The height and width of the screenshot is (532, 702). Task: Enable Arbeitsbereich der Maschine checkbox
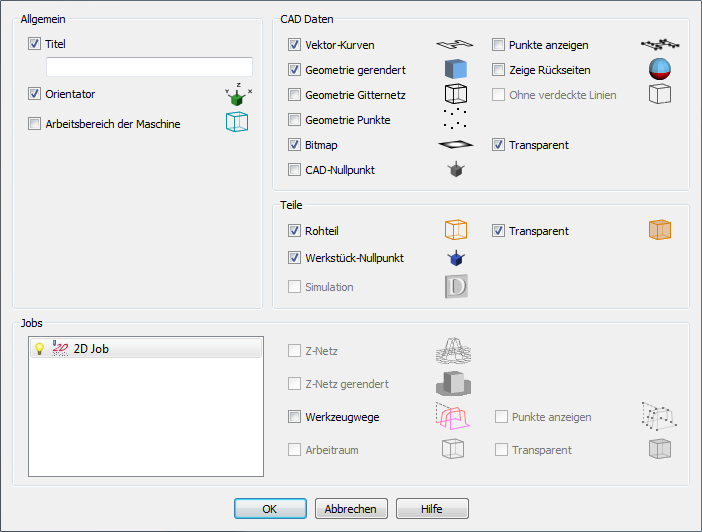click(x=34, y=124)
